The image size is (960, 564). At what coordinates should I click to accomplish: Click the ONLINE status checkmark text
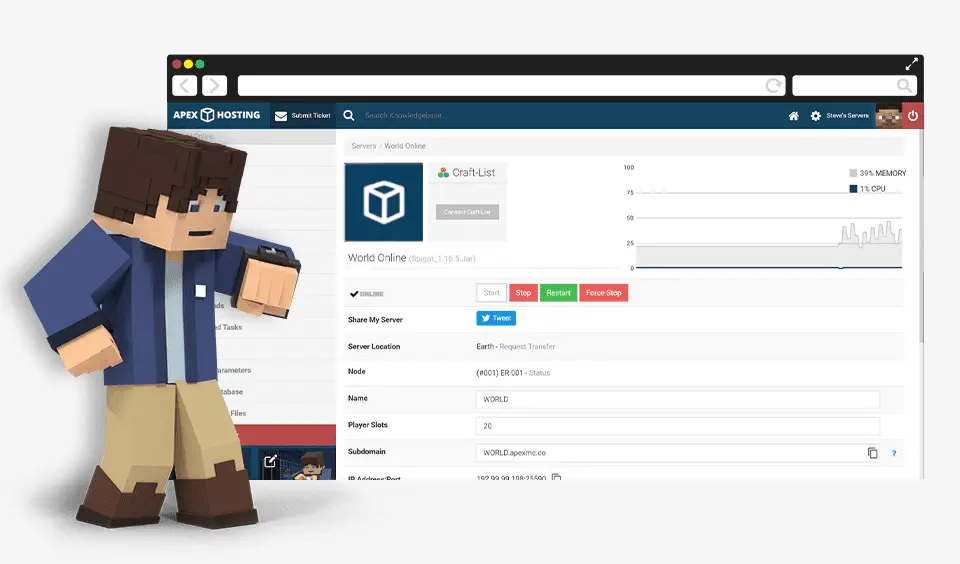click(x=367, y=294)
